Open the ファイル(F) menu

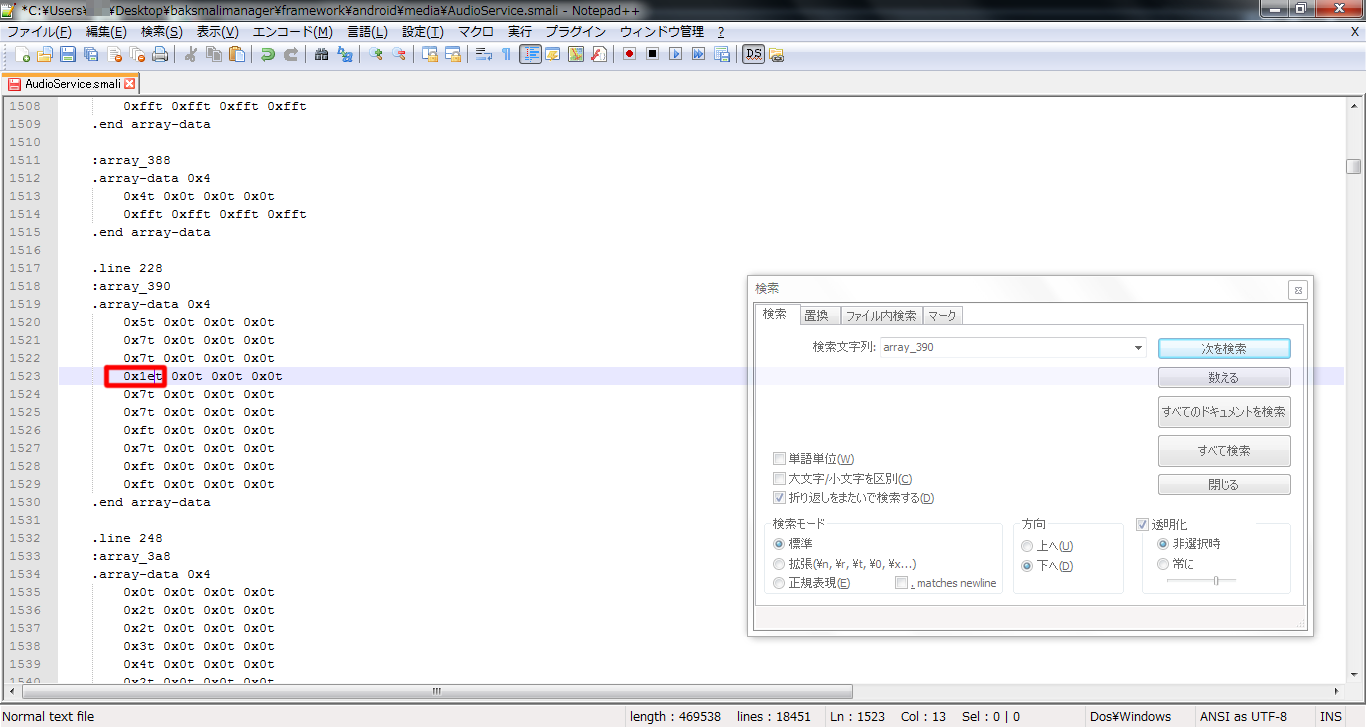point(39,32)
